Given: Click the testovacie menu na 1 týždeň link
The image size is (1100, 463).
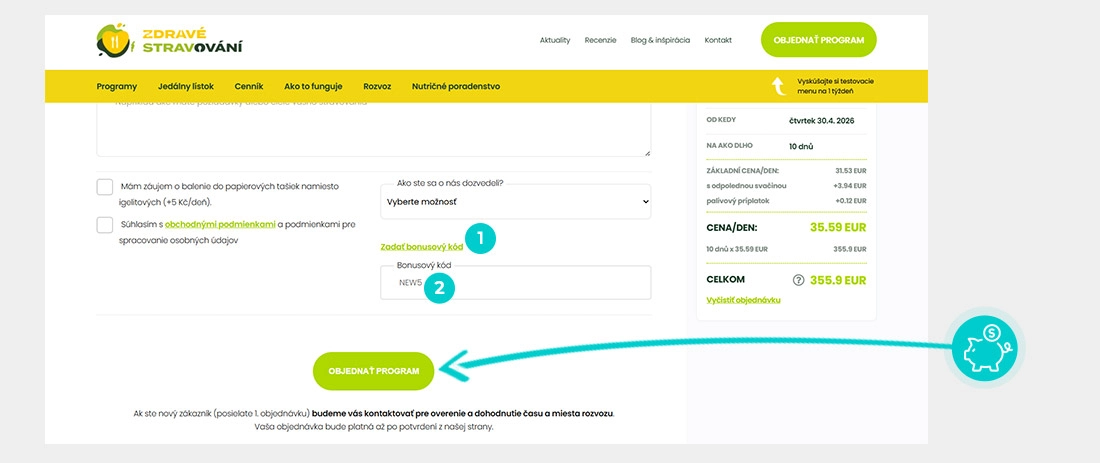Looking at the screenshot, I should (835, 86).
